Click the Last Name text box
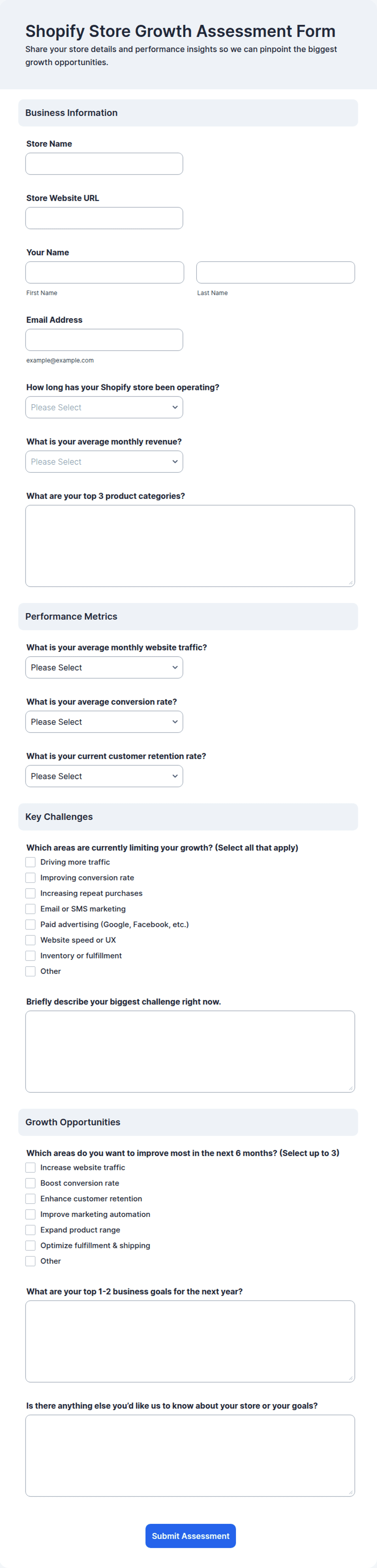This screenshot has height=1568, width=377. 276,272
